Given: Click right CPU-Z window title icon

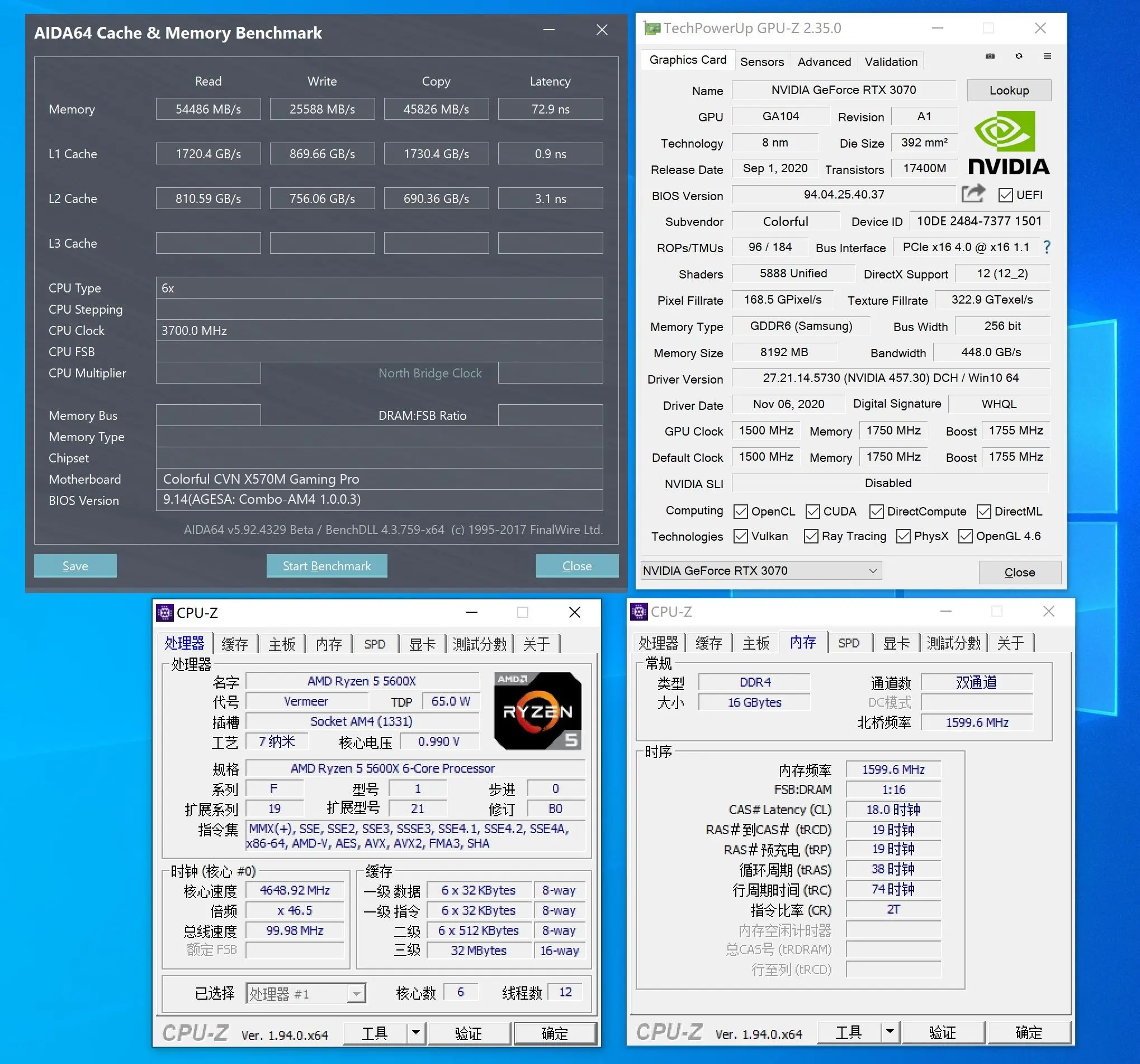Looking at the screenshot, I should (x=639, y=612).
